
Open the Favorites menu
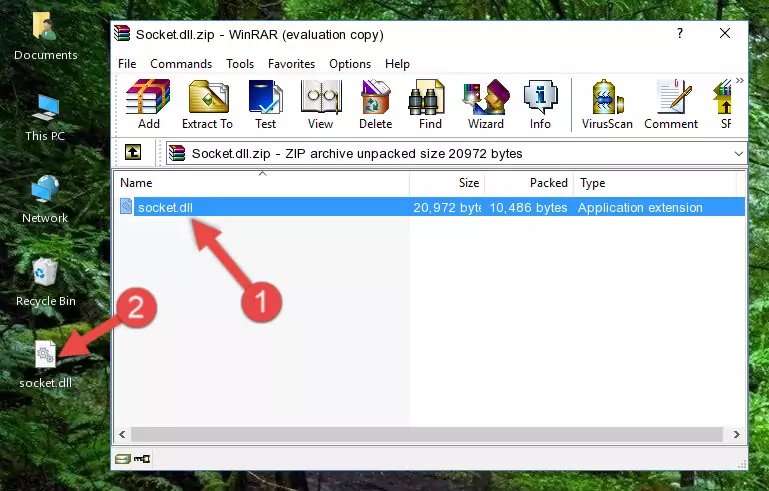coord(291,64)
